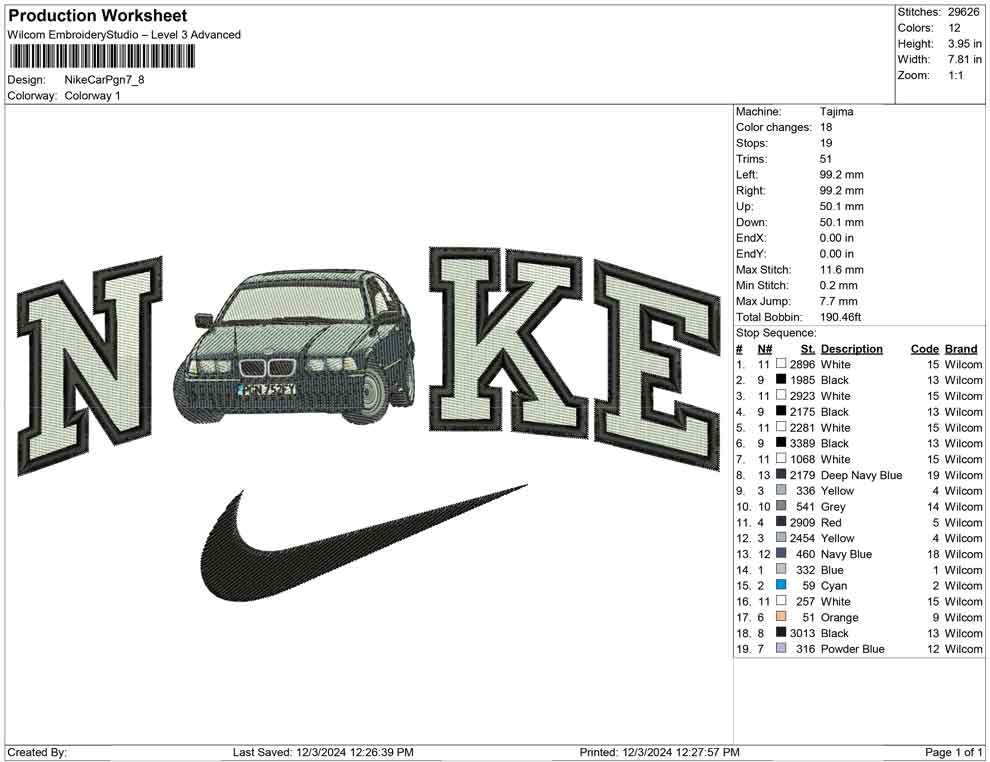Click the Color changes value 18
The width and height of the screenshot is (990, 762).
pyautogui.click(x=826, y=128)
